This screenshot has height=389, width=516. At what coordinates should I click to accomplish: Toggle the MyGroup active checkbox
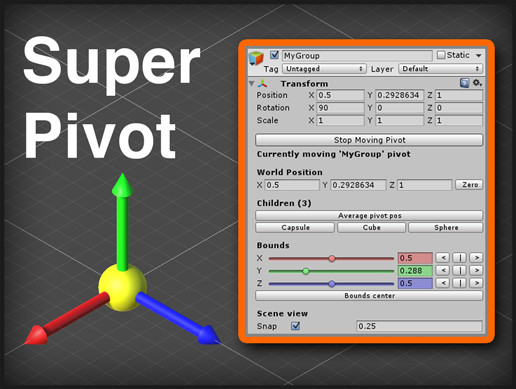(x=274, y=55)
